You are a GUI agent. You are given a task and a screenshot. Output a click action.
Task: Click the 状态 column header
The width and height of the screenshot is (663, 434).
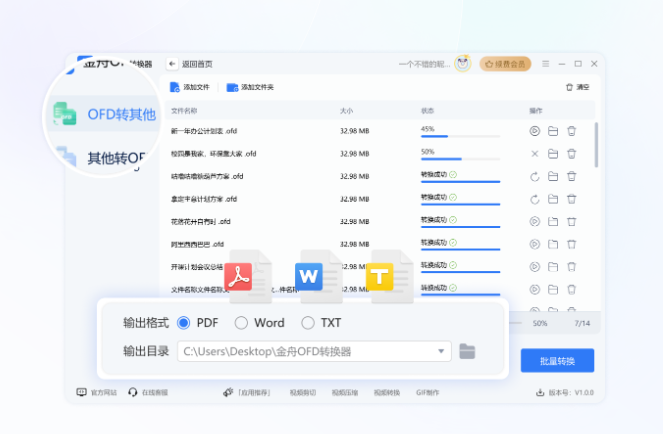click(427, 111)
